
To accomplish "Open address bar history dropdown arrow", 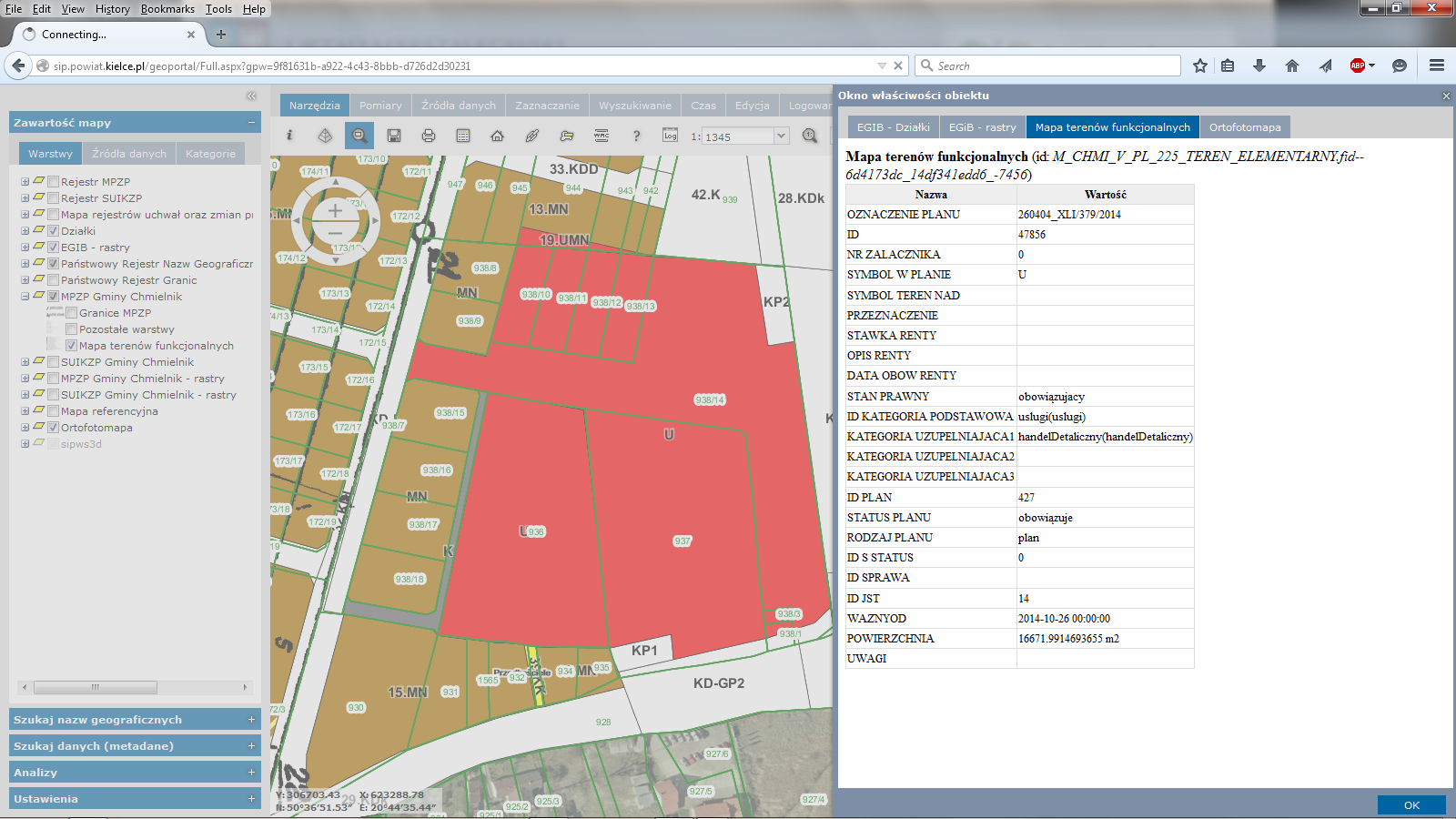I will pos(882,66).
